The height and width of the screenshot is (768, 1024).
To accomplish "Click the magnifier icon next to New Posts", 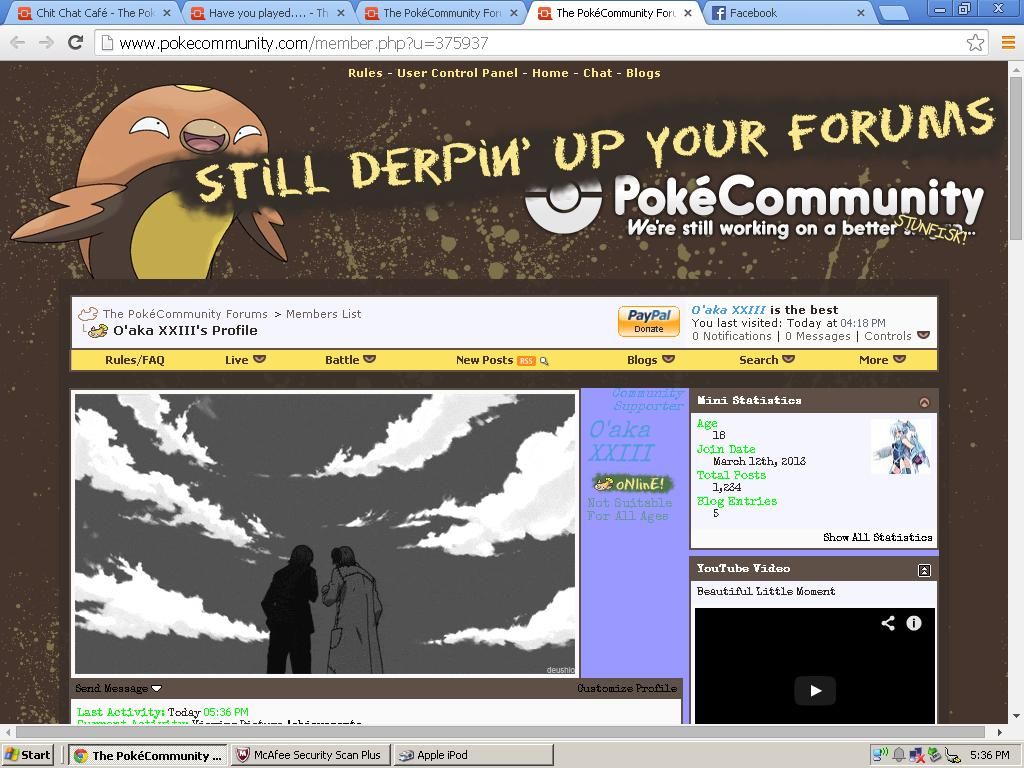I will [544, 360].
